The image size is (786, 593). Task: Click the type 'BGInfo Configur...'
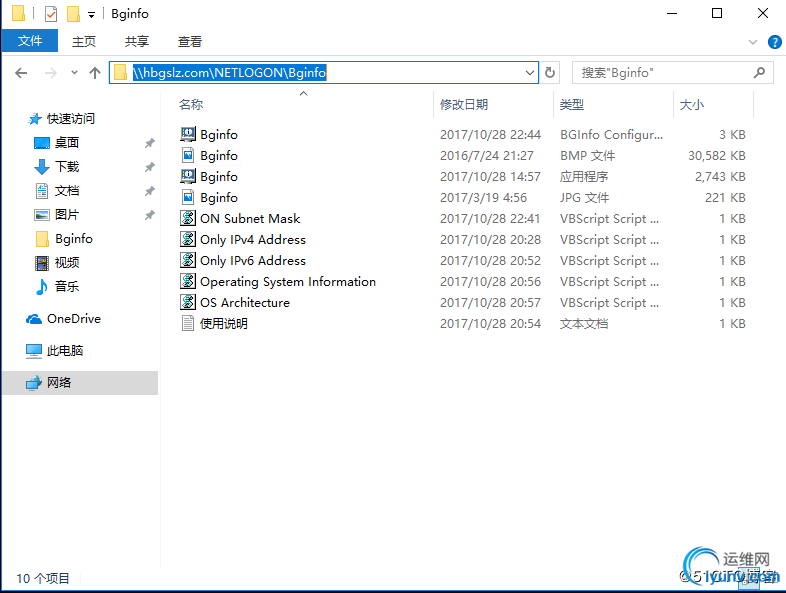[x=611, y=135]
